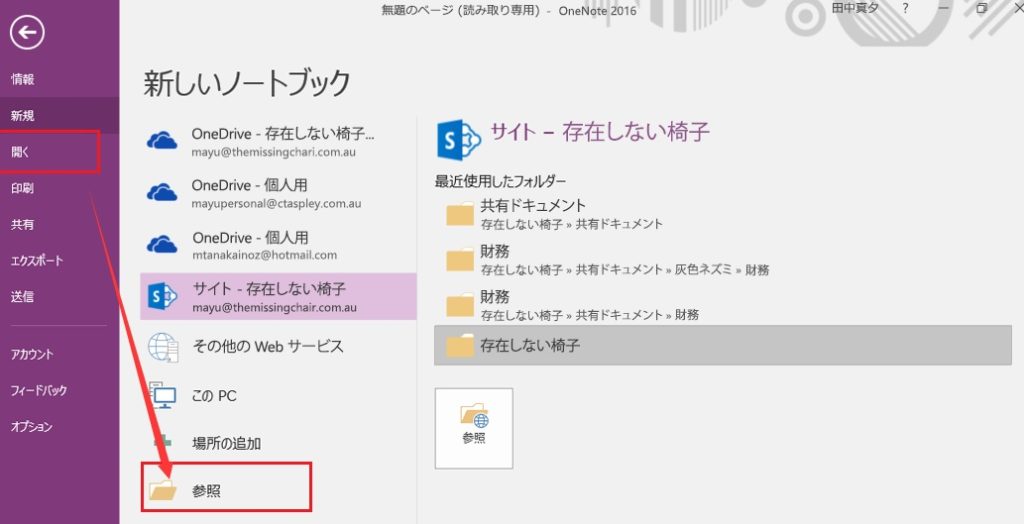Click the folder icon next to 参照 in list
1024x524 pixels.
coord(163,489)
